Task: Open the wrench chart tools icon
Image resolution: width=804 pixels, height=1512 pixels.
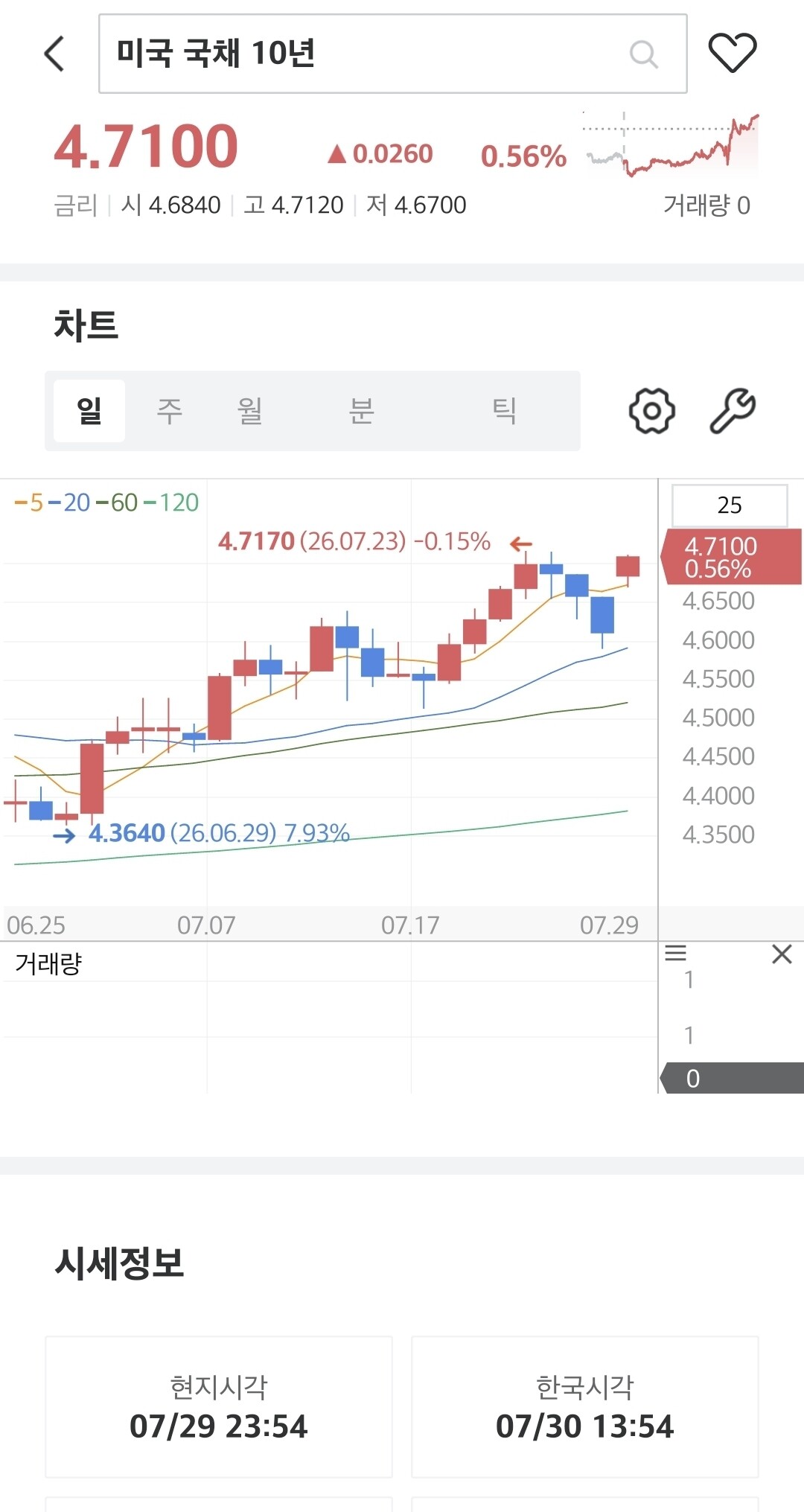Action: tap(733, 410)
